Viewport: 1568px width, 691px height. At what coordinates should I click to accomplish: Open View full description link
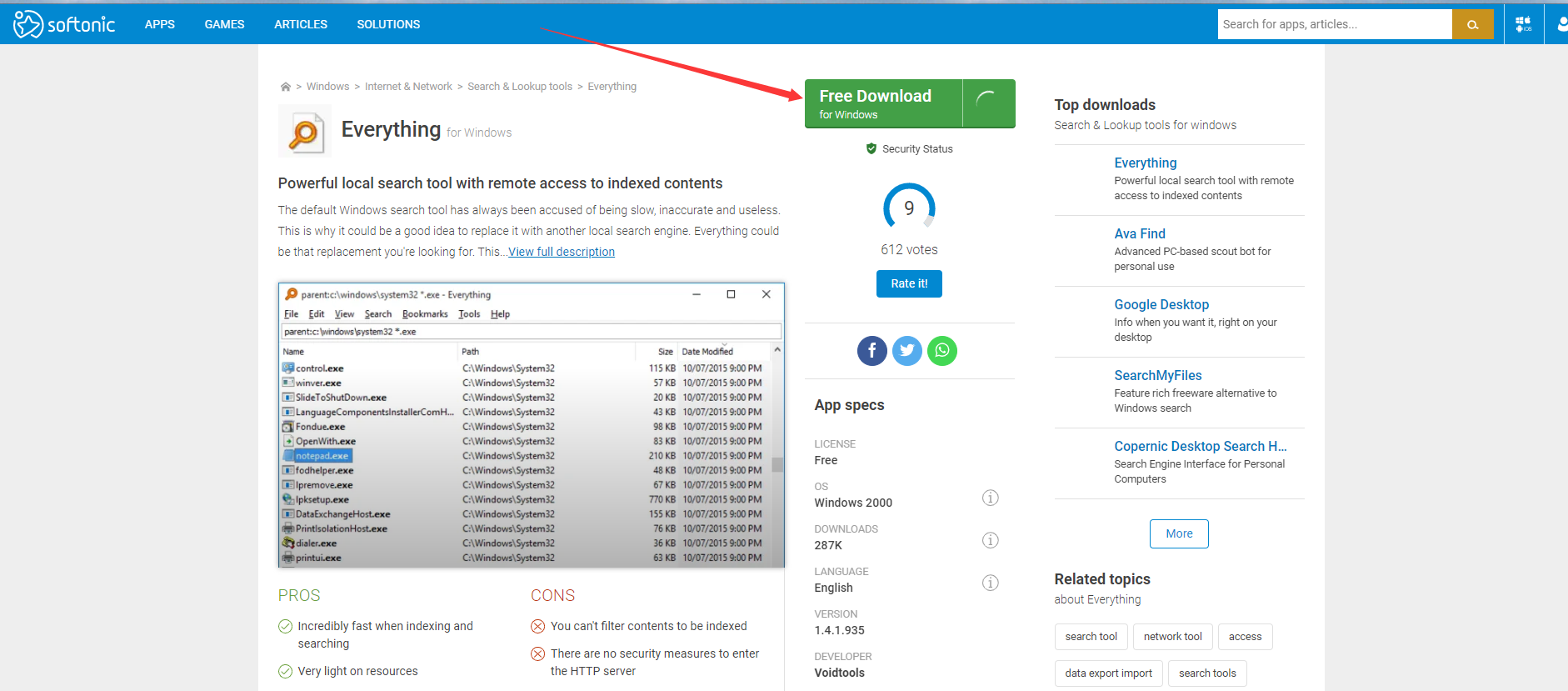(562, 252)
